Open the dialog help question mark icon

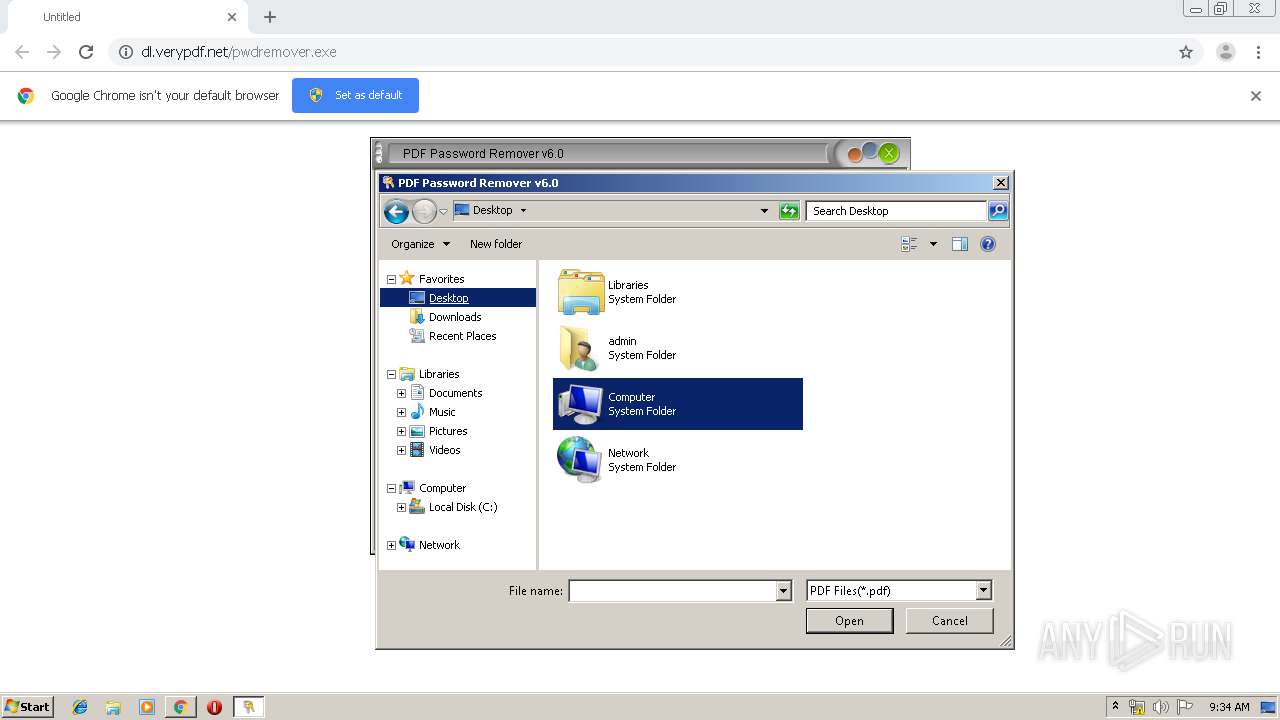[x=988, y=244]
